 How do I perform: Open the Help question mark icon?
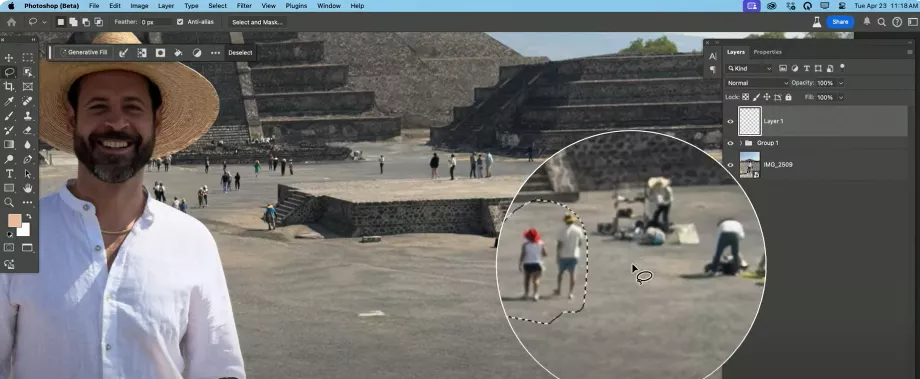(x=897, y=22)
